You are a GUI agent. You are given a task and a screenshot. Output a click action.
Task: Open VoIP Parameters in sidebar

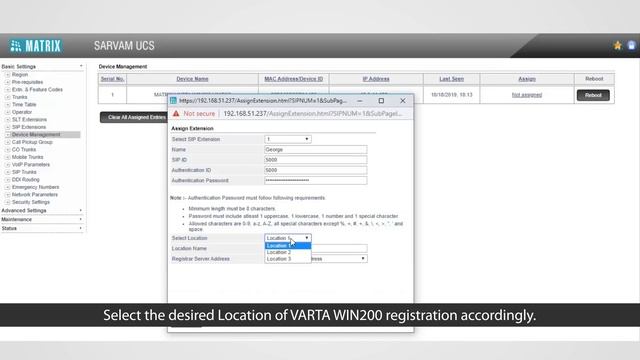[x=31, y=164]
